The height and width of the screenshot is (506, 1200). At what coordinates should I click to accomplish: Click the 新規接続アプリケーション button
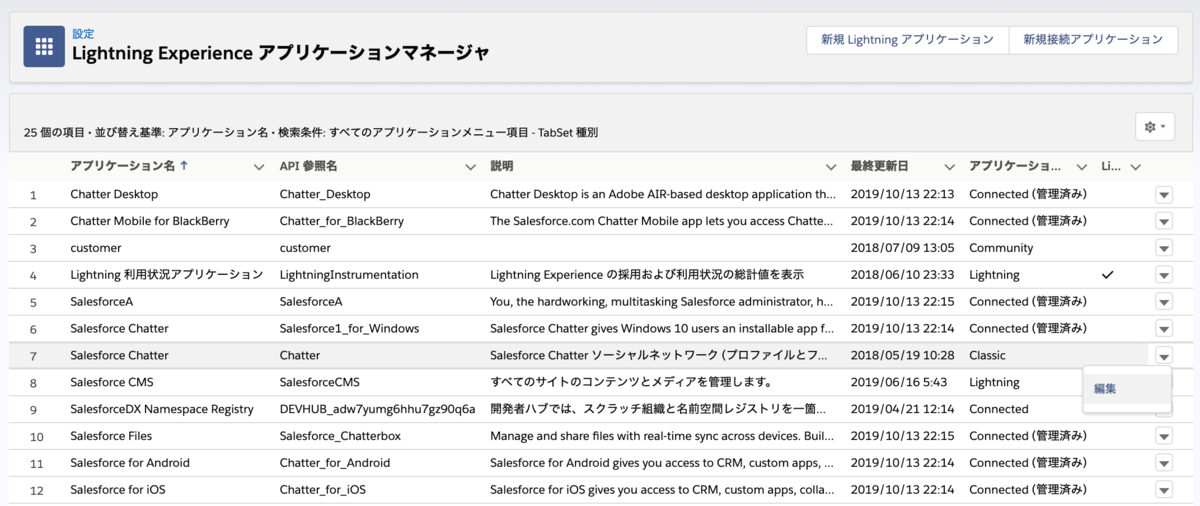1093,40
